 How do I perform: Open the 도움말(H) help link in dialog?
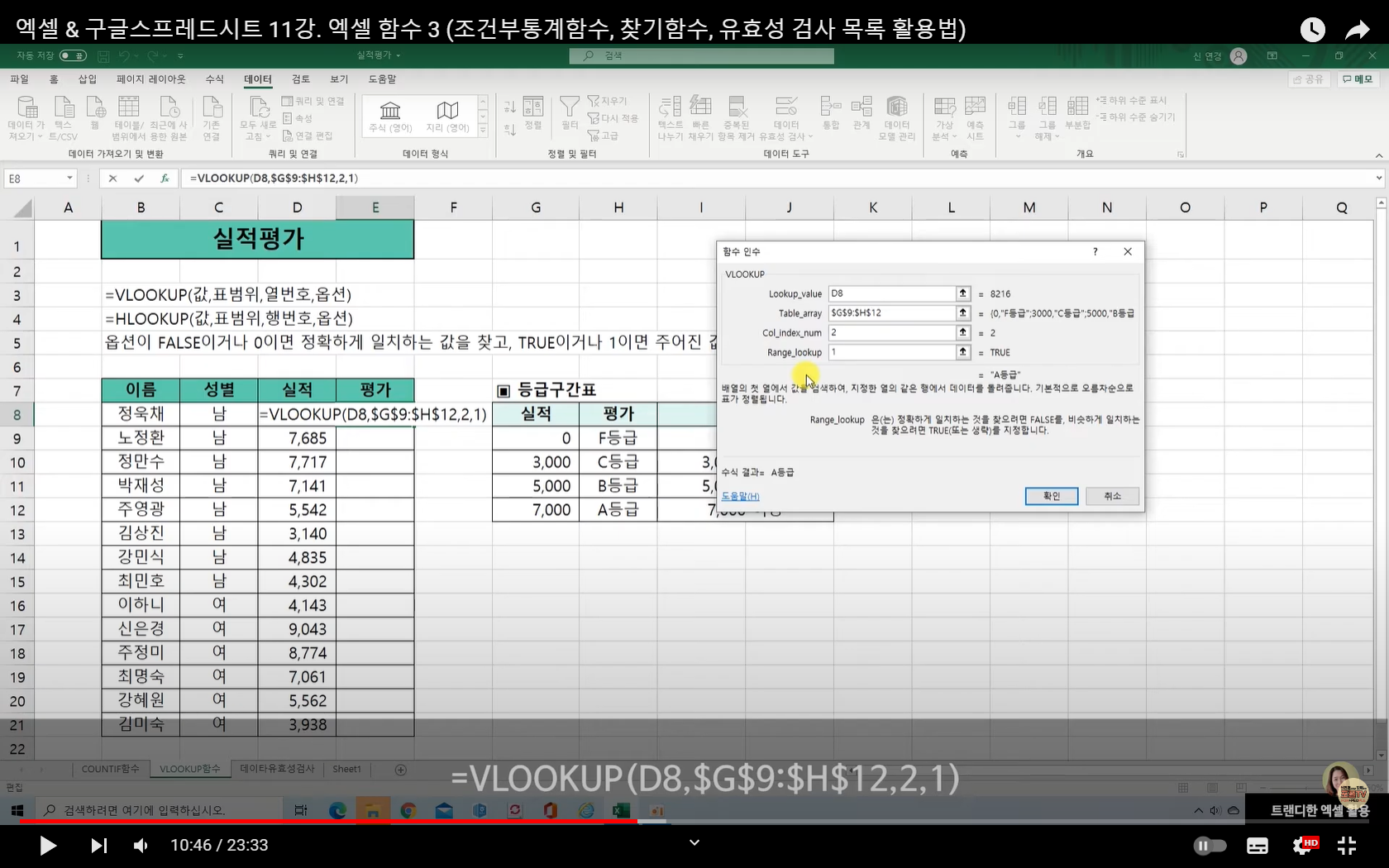coord(740,496)
